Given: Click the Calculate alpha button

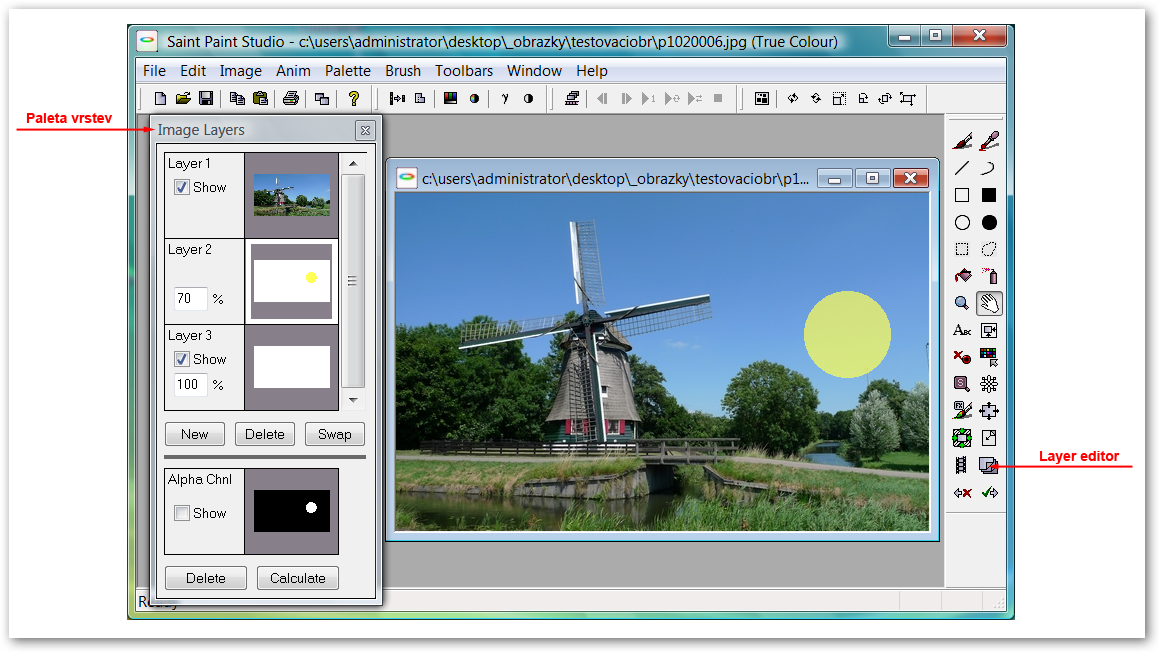Looking at the screenshot, I should click(298, 578).
